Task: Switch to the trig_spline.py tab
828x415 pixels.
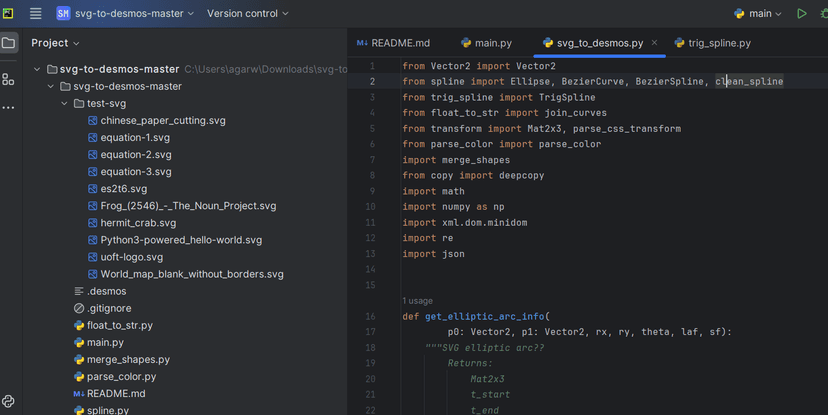Action: click(712, 43)
